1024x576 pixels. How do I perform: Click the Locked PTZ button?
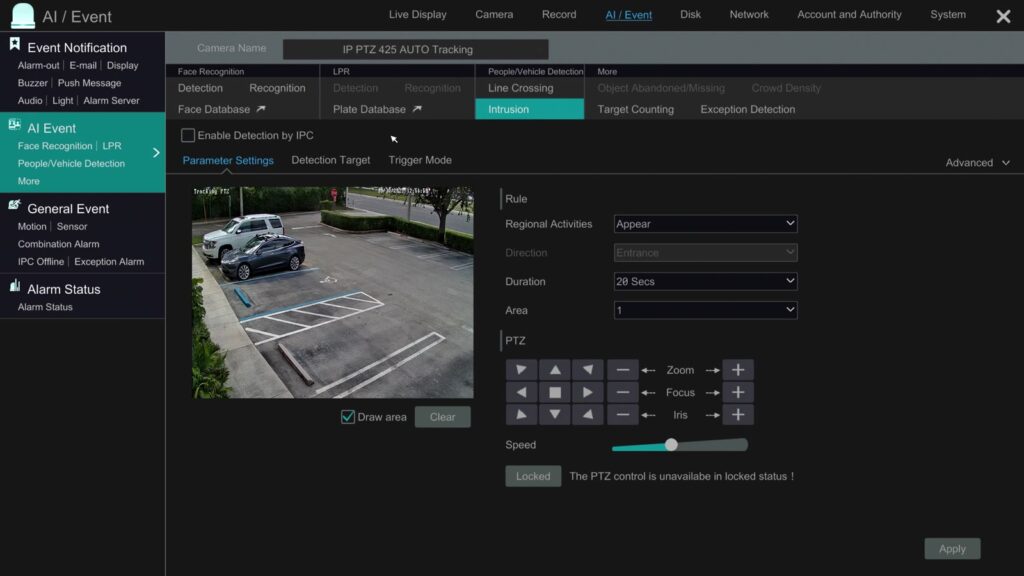[x=533, y=476]
